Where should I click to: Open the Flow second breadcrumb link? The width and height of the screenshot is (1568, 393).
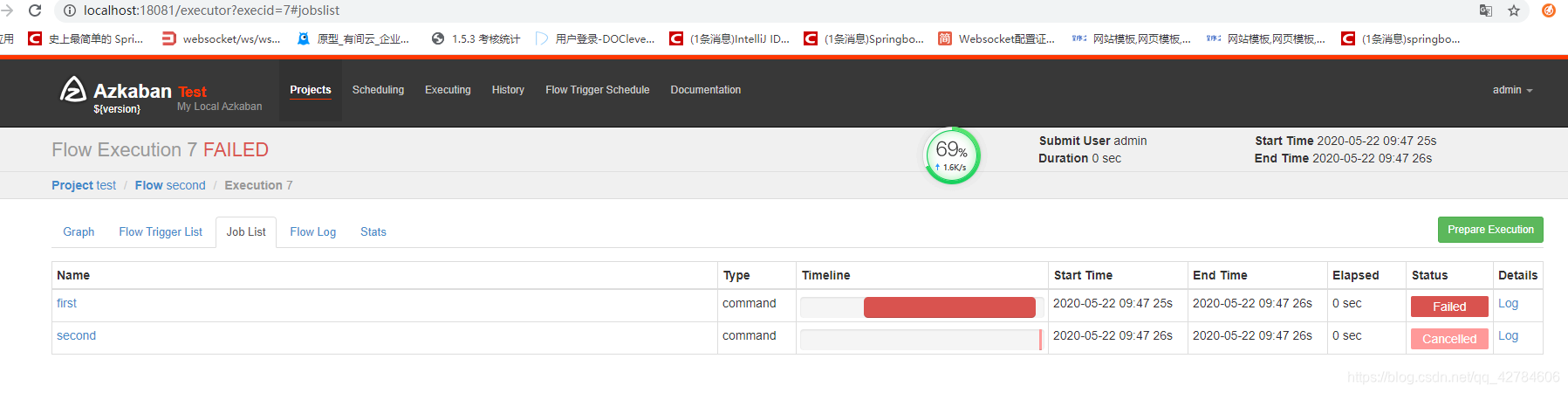click(170, 185)
